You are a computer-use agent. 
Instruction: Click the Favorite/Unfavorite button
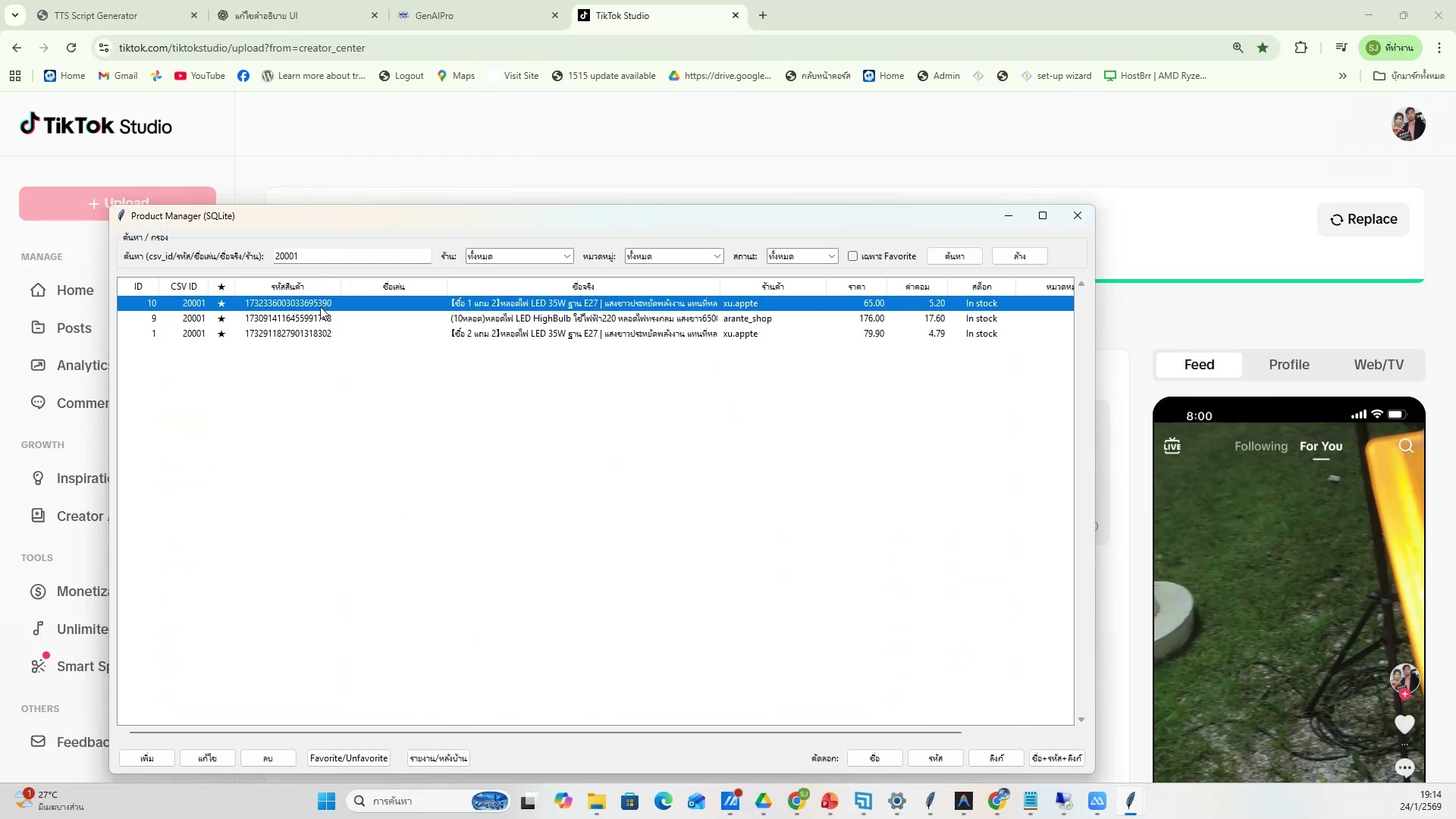(349, 758)
